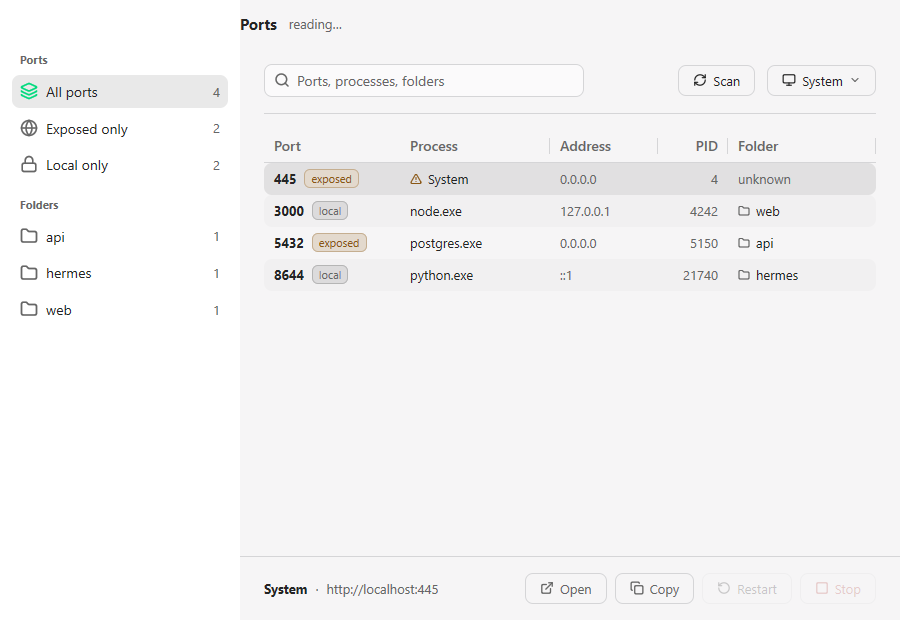This screenshot has height=620, width=900.
Task: Click the warning triangle next to System process
Action: [416, 180]
